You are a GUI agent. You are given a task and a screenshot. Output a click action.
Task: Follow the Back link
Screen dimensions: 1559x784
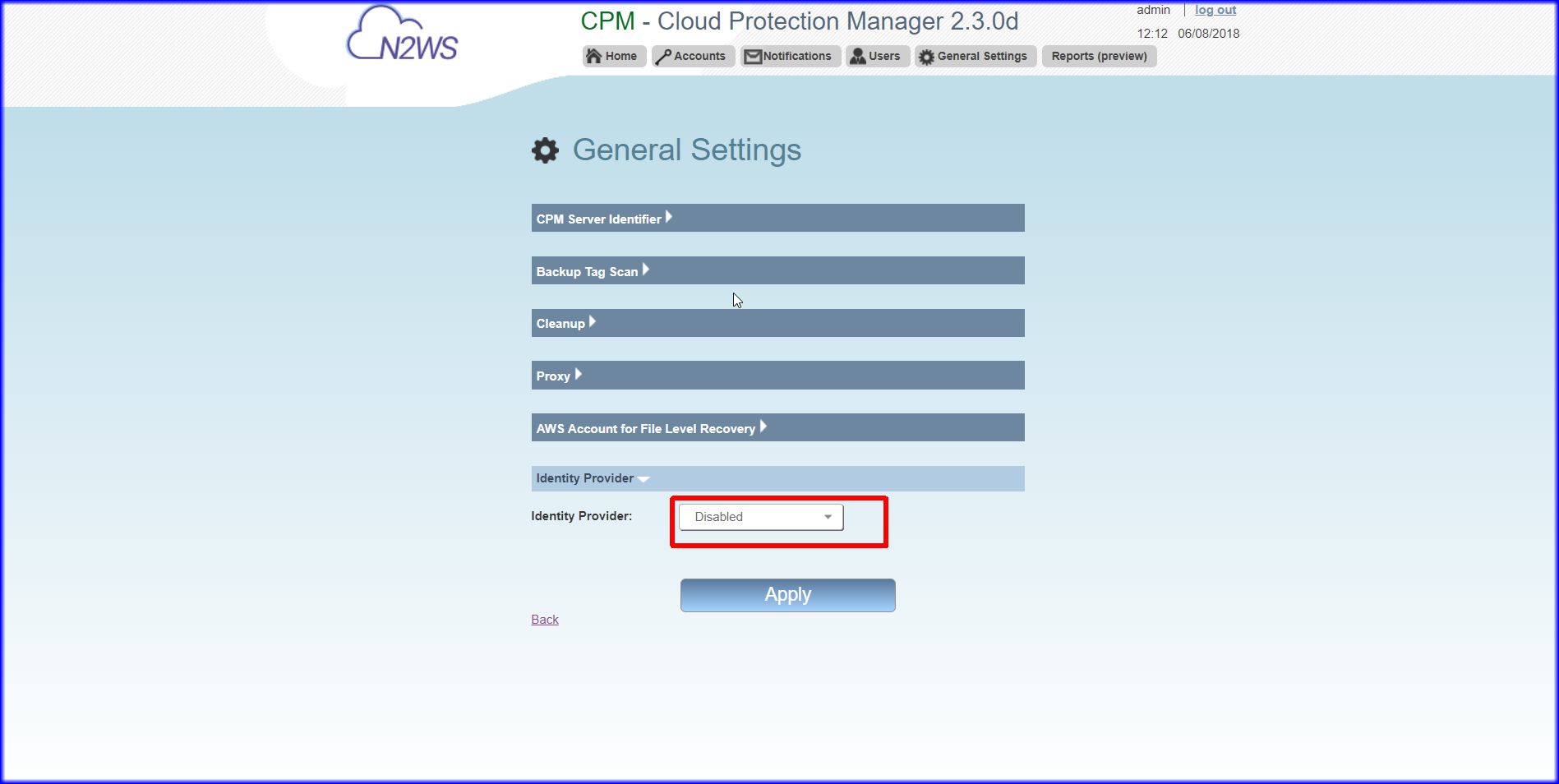coord(545,620)
